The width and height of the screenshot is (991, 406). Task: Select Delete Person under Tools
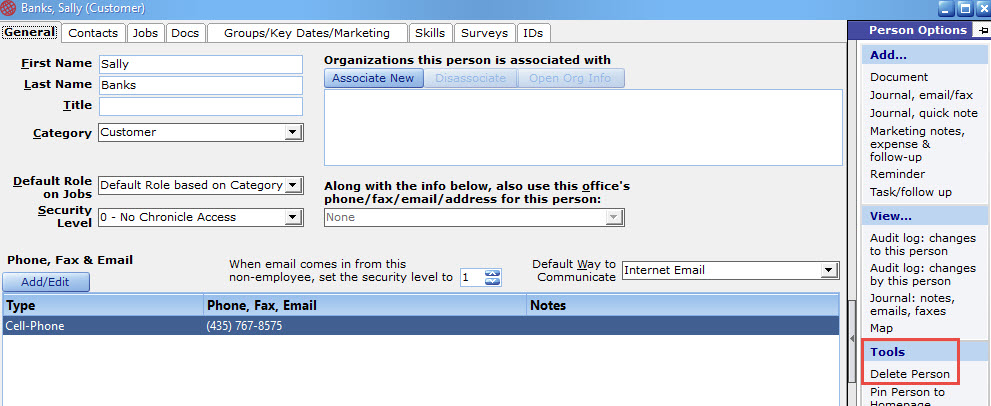pyautogui.click(x=909, y=374)
